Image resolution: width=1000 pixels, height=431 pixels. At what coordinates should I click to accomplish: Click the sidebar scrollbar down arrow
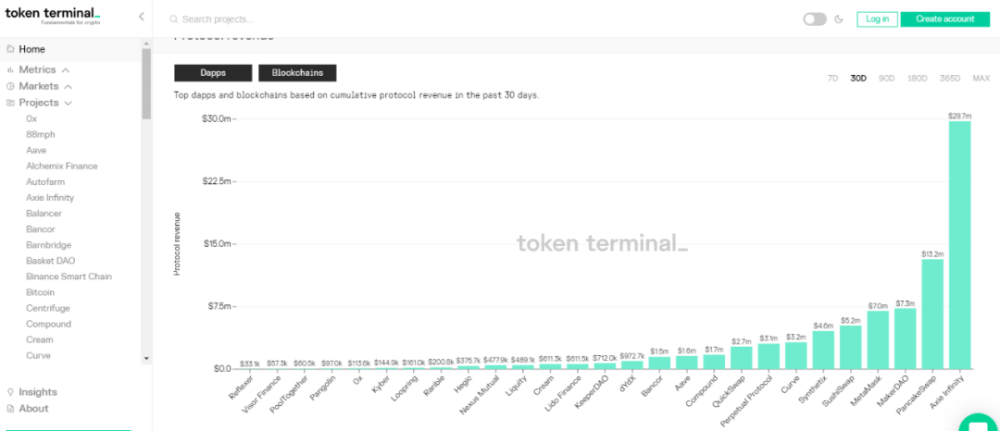(x=146, y=357)
